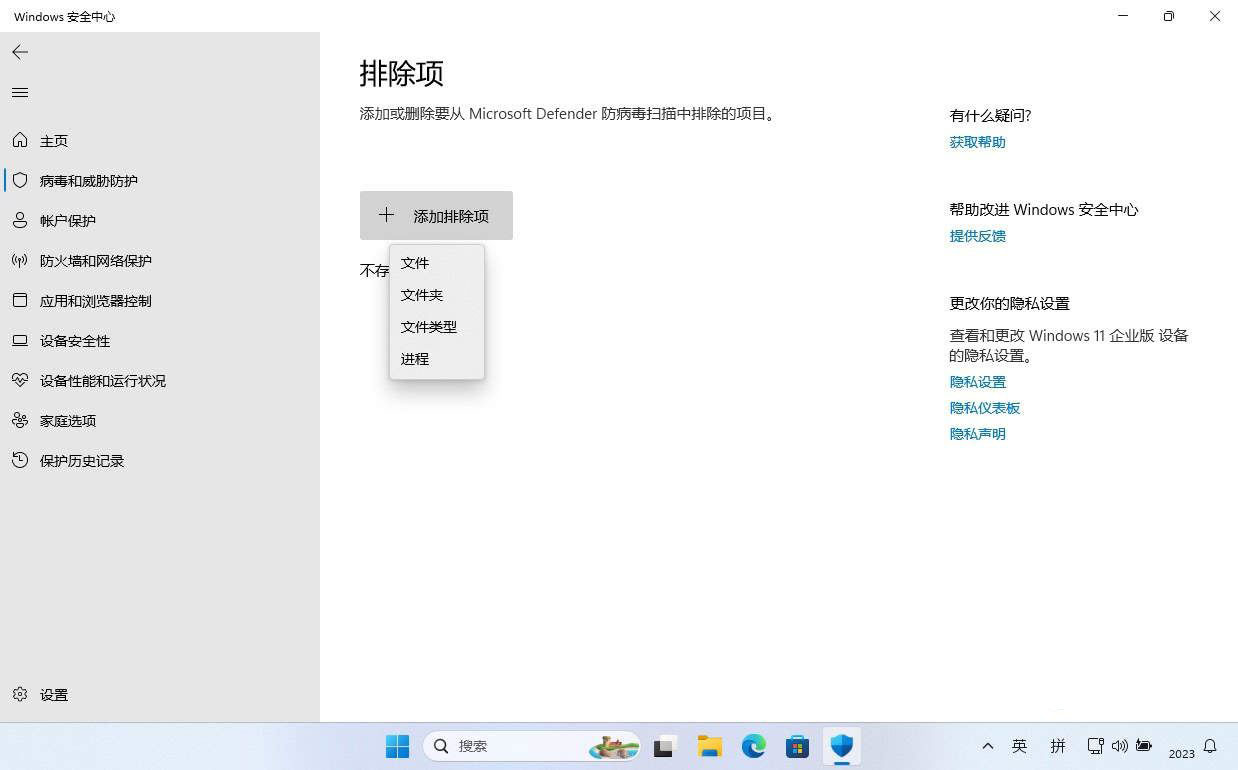Select 文件类型 exclusion option
The width and height of the screenshot is (1238, 770).
[x=428, y=327]
